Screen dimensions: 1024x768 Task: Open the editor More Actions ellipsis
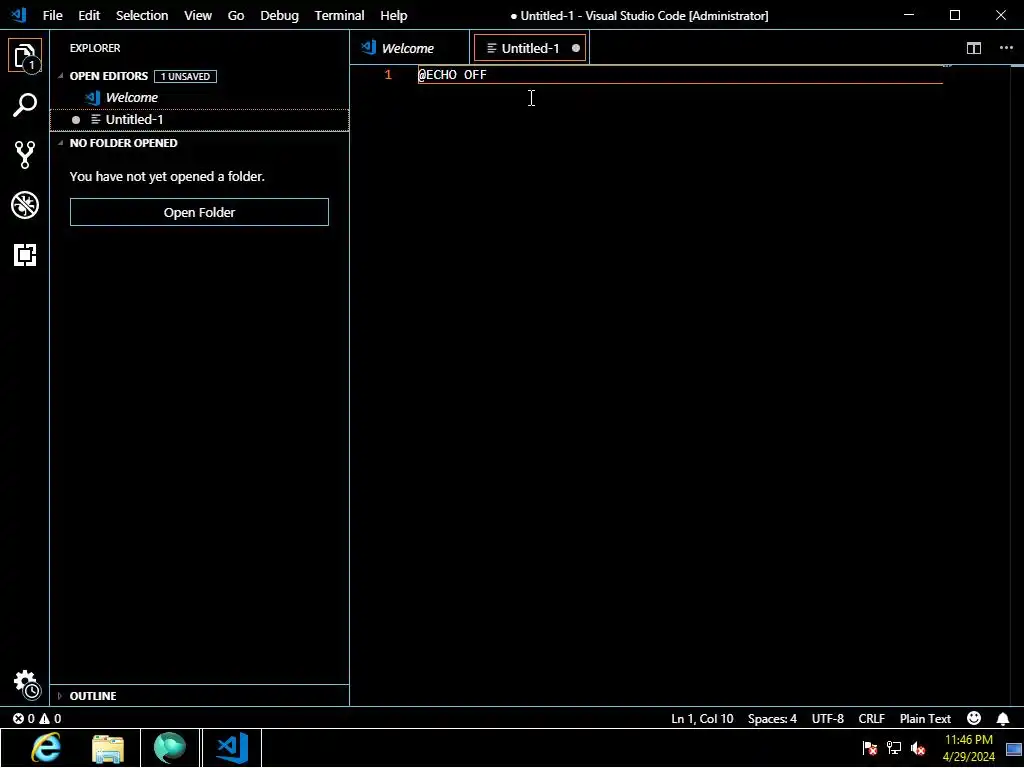(1006, 48)
